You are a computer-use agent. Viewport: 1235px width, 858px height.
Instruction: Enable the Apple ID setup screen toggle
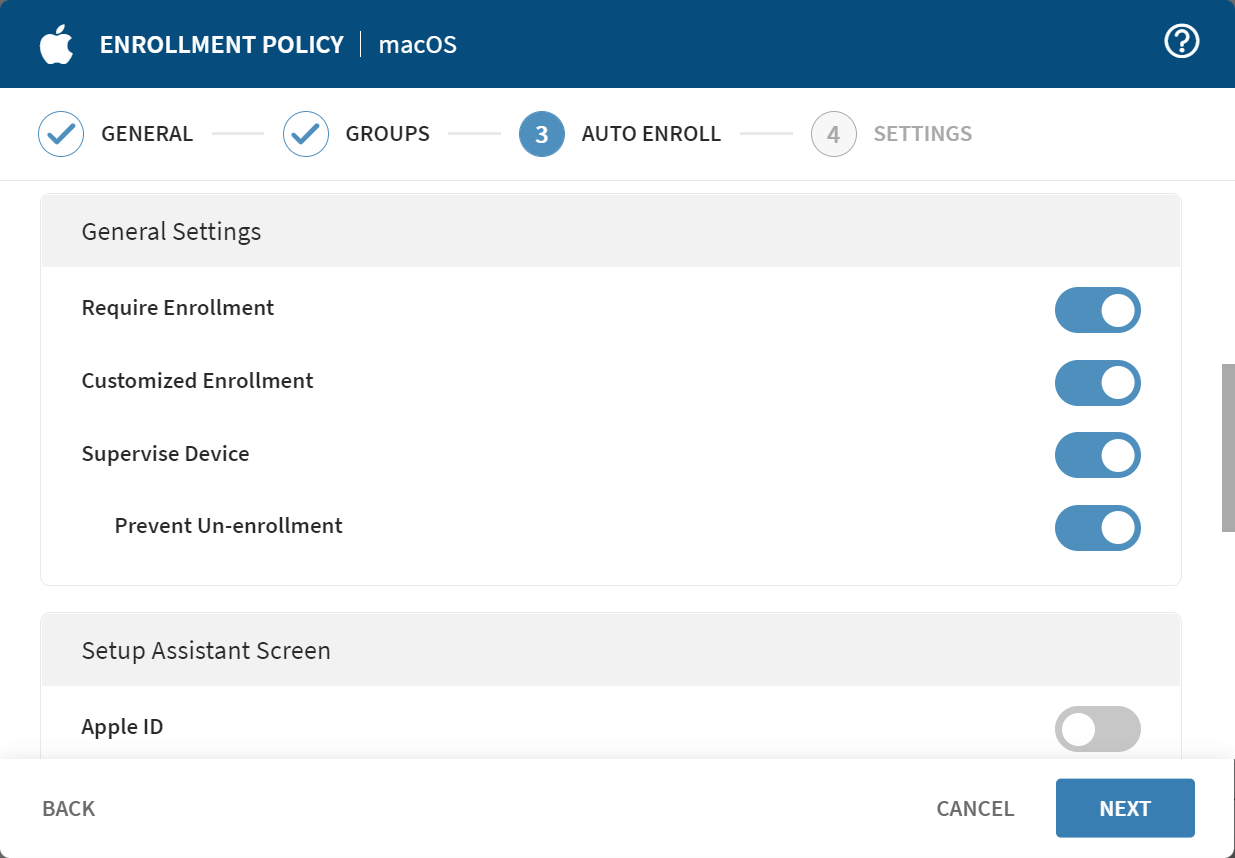coord(1097,729)
